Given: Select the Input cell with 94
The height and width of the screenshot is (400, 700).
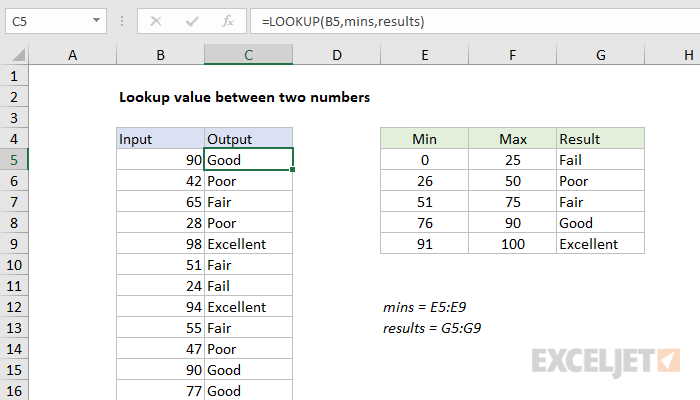Looking at the screenshot, I should (x=160, y=307).
